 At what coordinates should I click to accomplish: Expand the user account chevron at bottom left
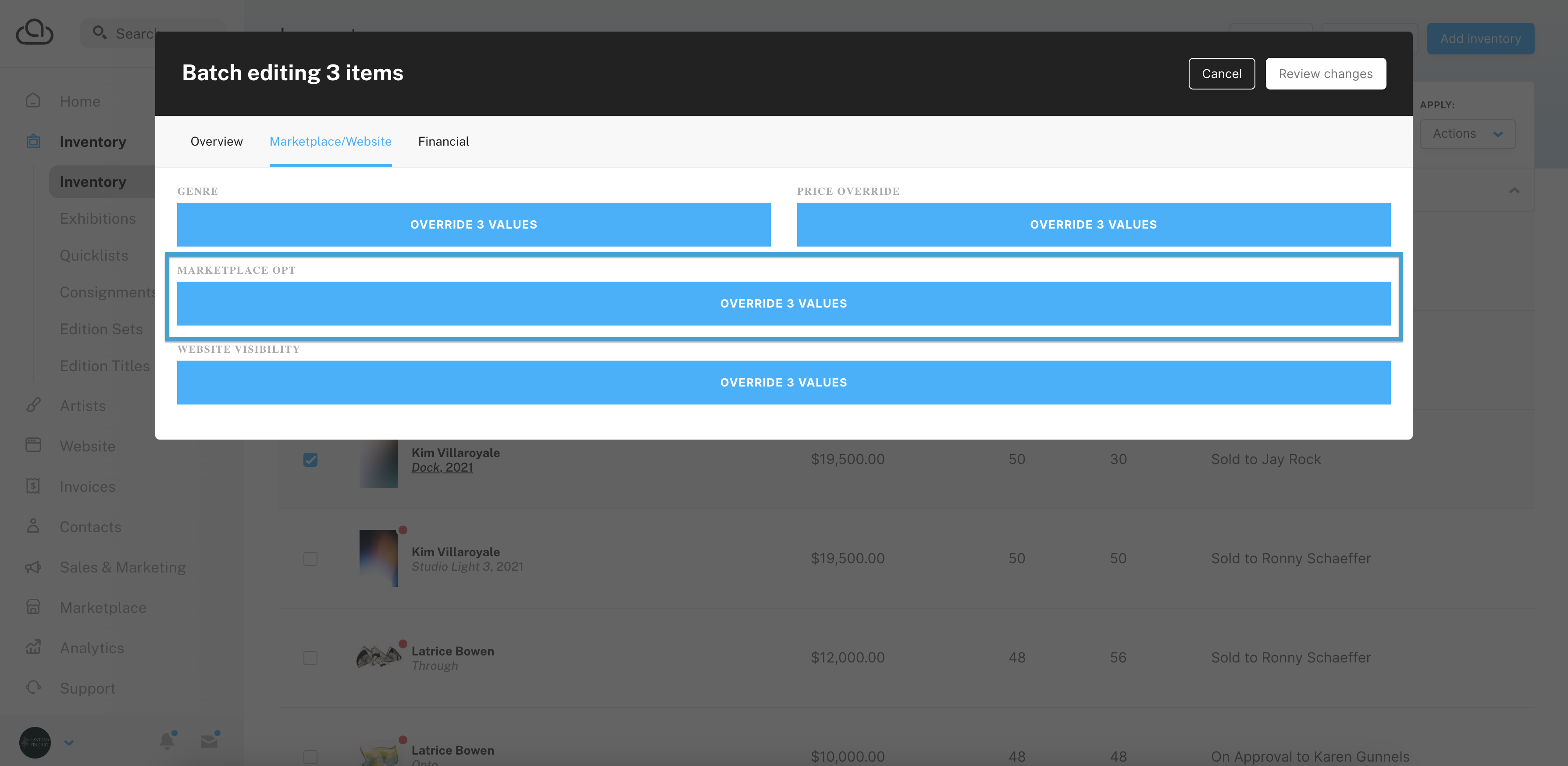[x=69, y=742]
